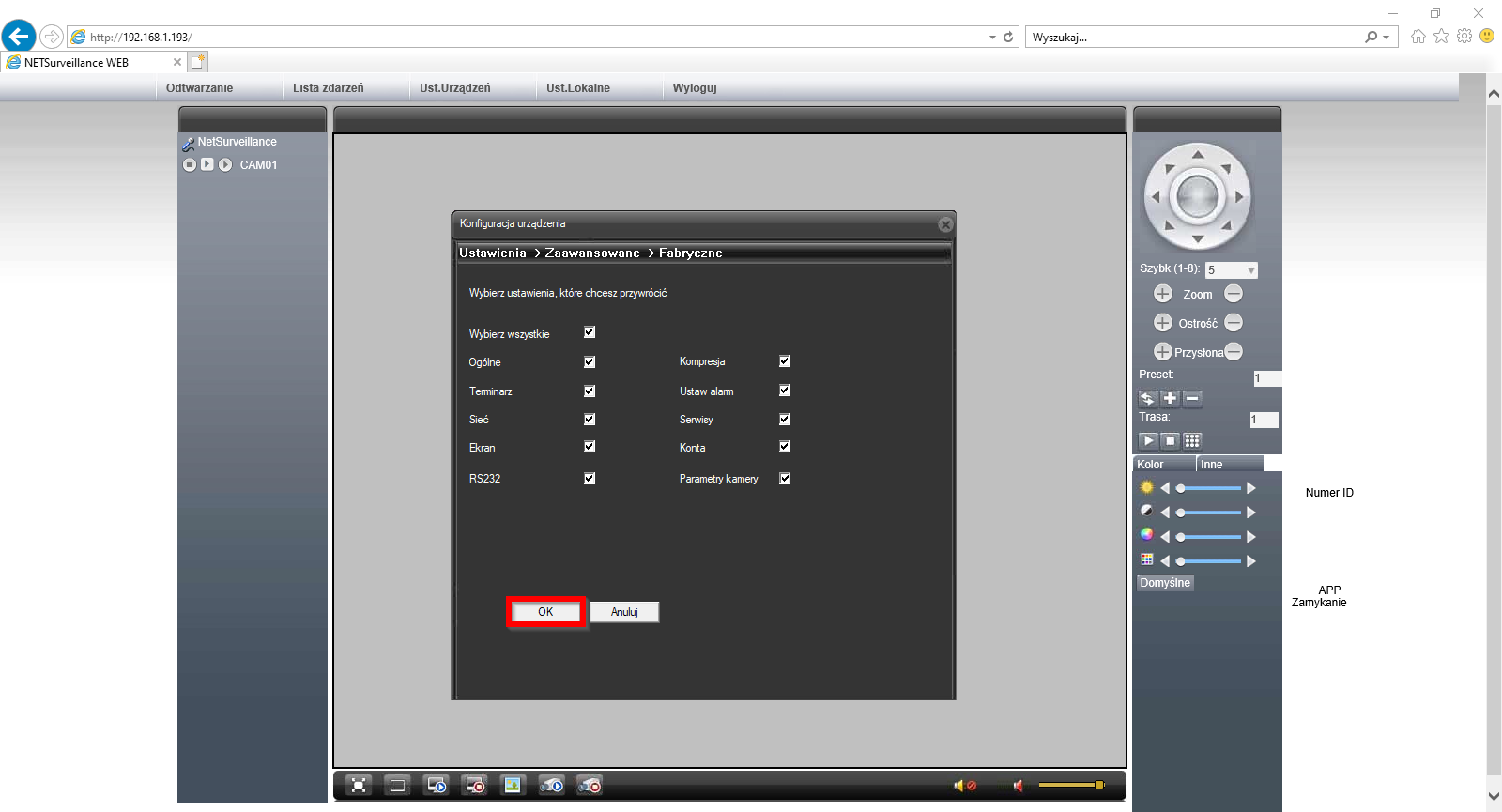Pan the PTZ camera left
1502x812 pixels.
[1156, 197]
